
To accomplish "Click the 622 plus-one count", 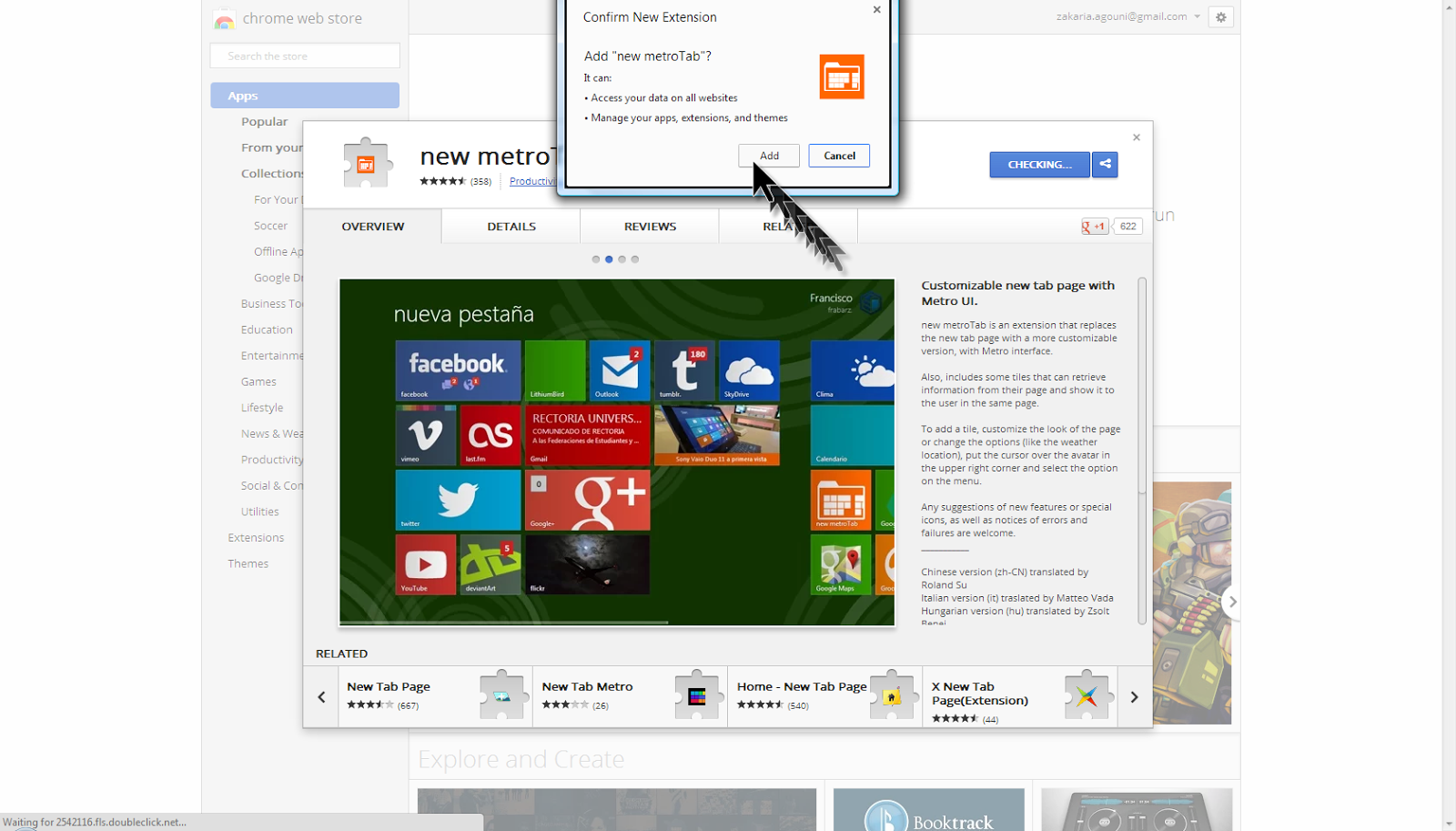I will click(1128, 227).
